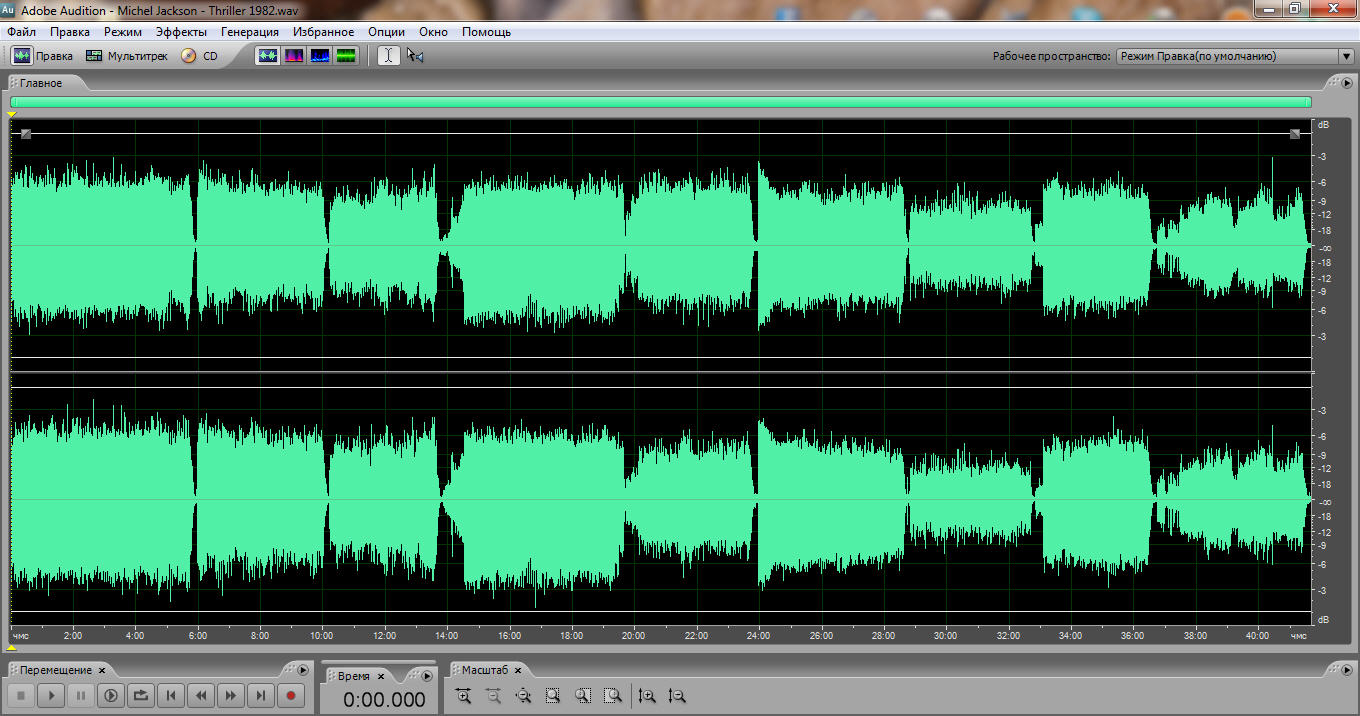Click the green horizontal range bar
The width and height of the screenshot is (1360, 716).
click(661, 102)
